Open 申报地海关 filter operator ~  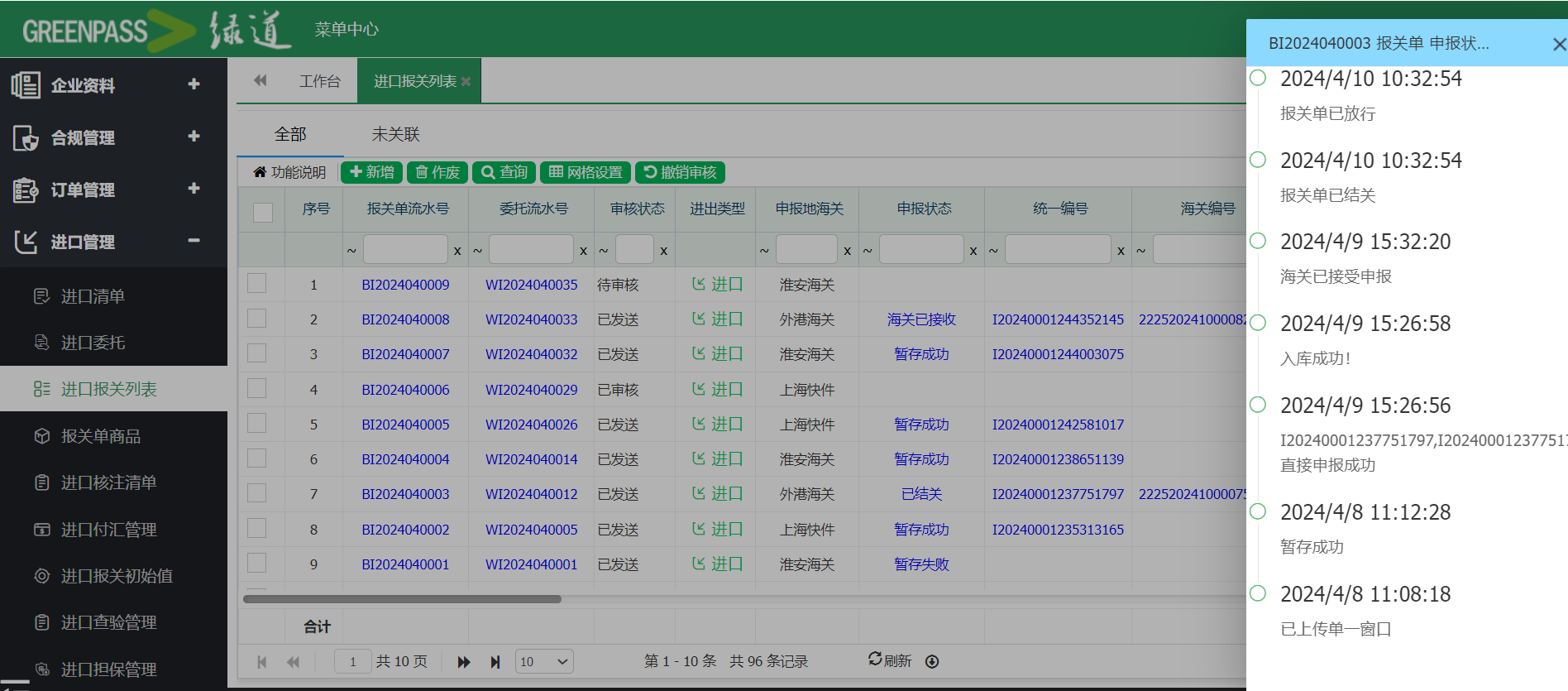(764, 251)
